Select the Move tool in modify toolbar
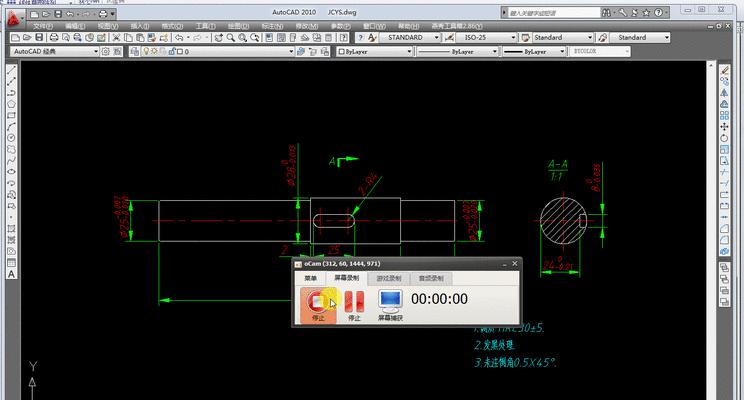 coord(725,127)
